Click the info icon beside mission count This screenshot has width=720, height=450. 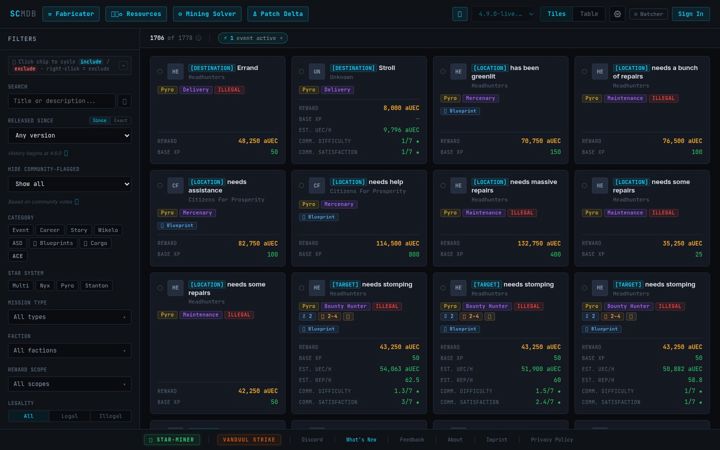coord(198,38)
